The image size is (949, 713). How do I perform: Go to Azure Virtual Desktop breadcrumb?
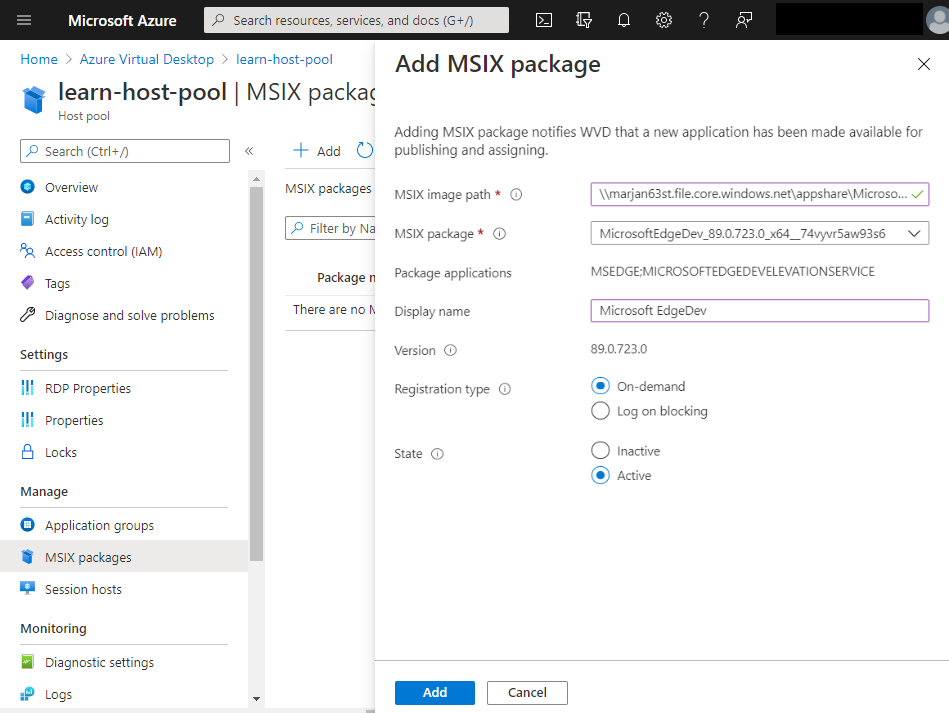pos(146,59)
